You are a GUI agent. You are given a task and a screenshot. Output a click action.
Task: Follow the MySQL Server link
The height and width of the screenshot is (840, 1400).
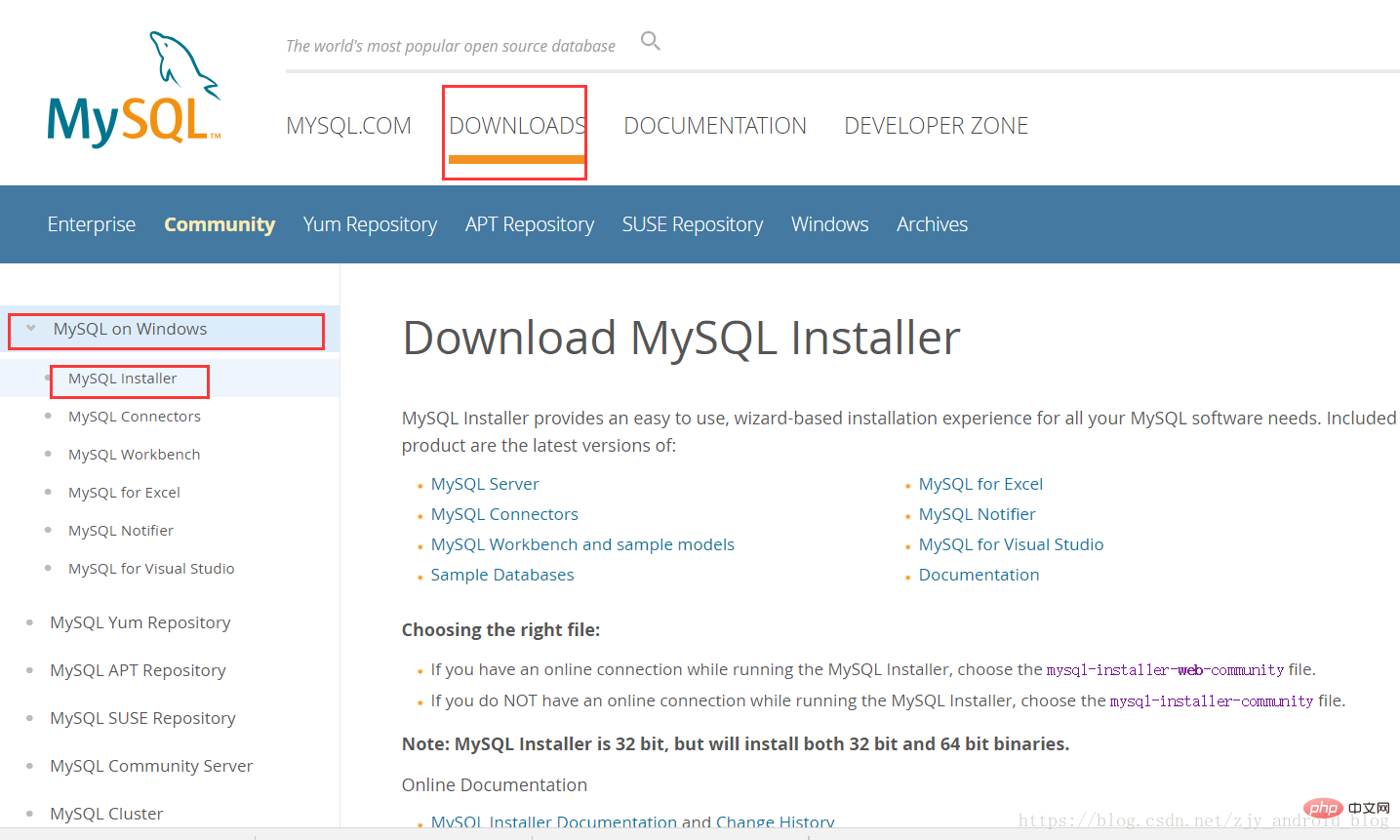coord(485,484)
